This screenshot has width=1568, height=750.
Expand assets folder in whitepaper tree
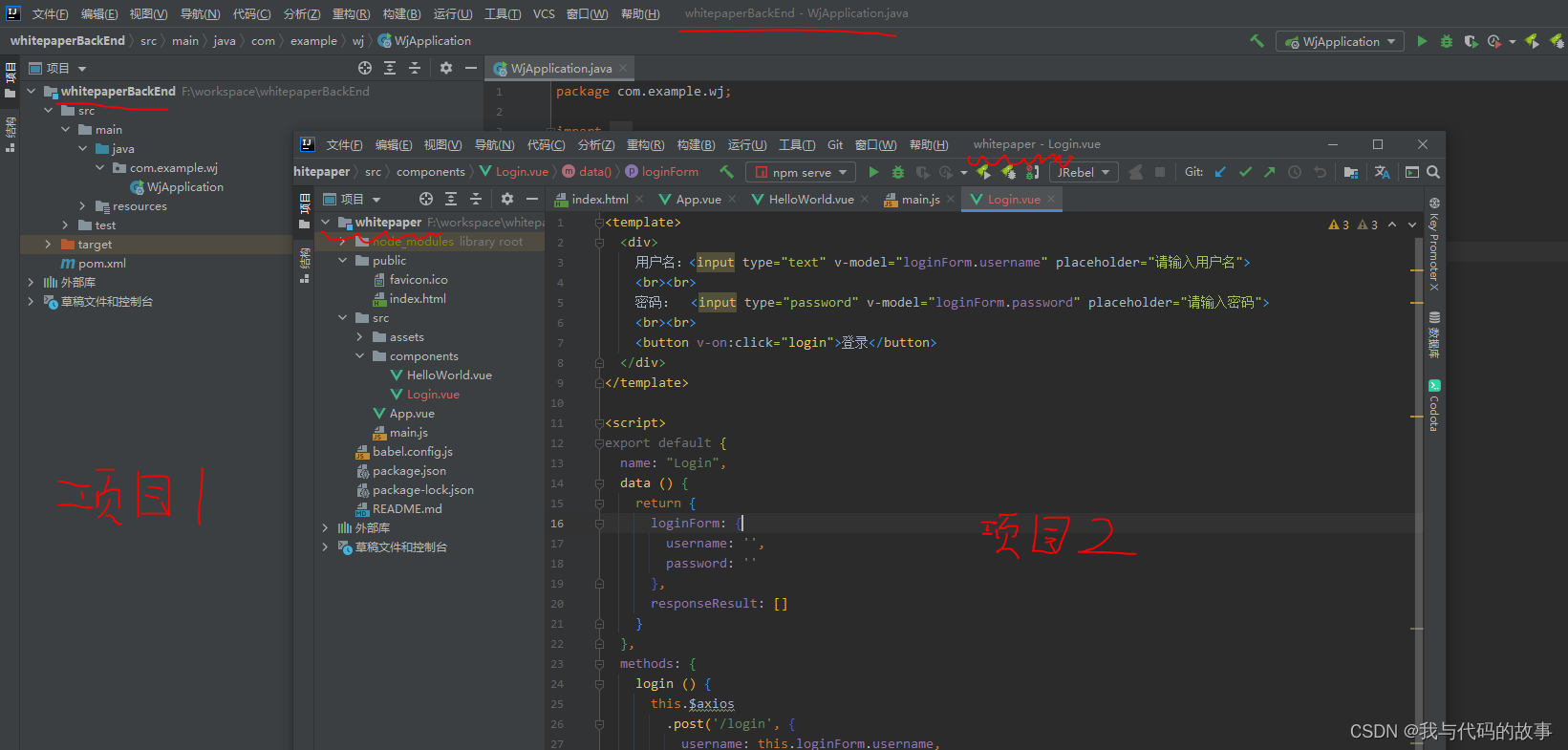tap(359, 337)
